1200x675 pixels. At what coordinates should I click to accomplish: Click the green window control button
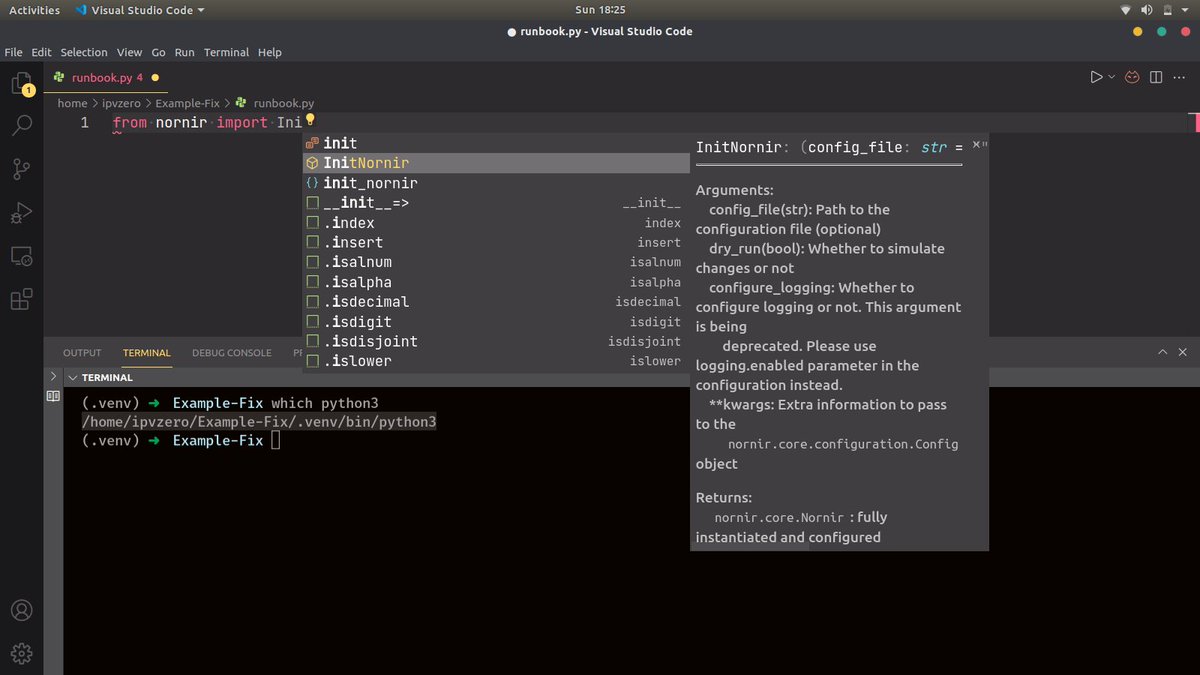pyautogui.click(x=1161, y=31)
